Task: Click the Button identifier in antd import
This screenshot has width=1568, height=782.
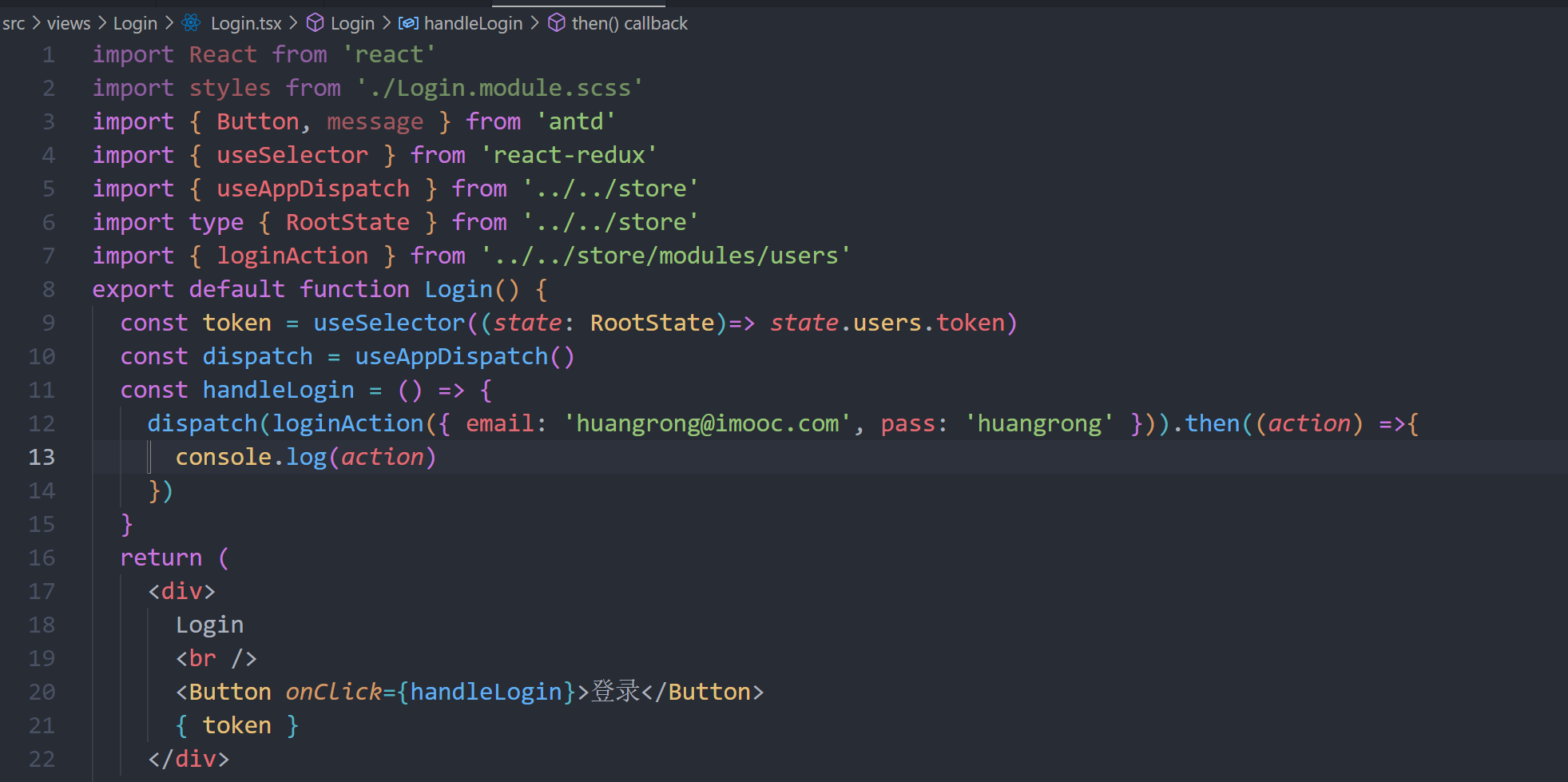Action: click(x=257, y=121)
